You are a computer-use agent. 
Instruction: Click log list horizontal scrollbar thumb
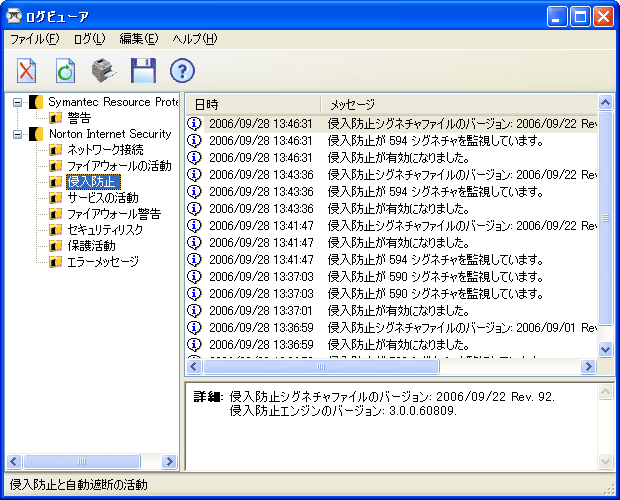[321, 366]
